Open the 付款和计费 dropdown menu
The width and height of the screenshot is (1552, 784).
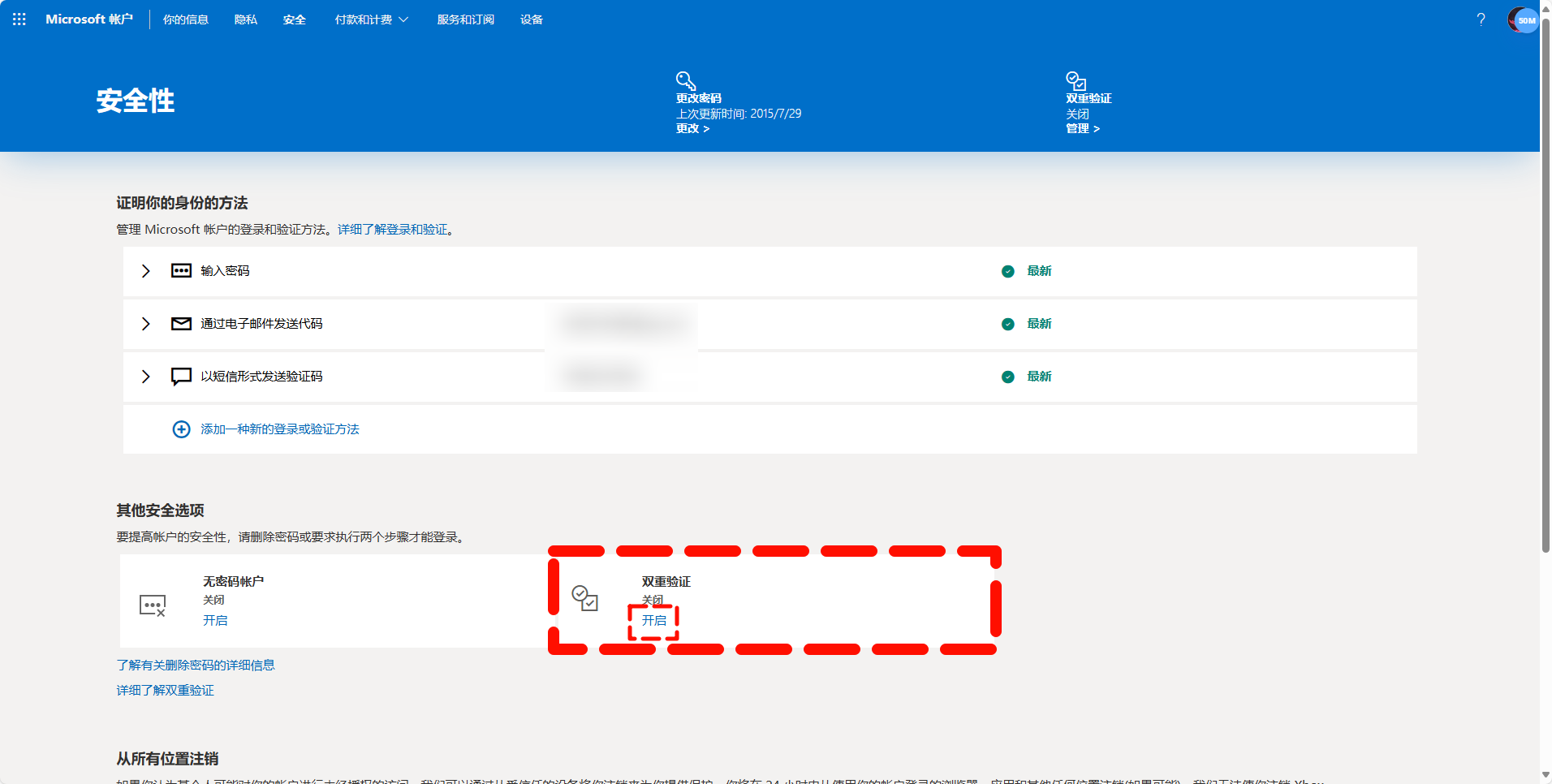[x=371, y=19]
